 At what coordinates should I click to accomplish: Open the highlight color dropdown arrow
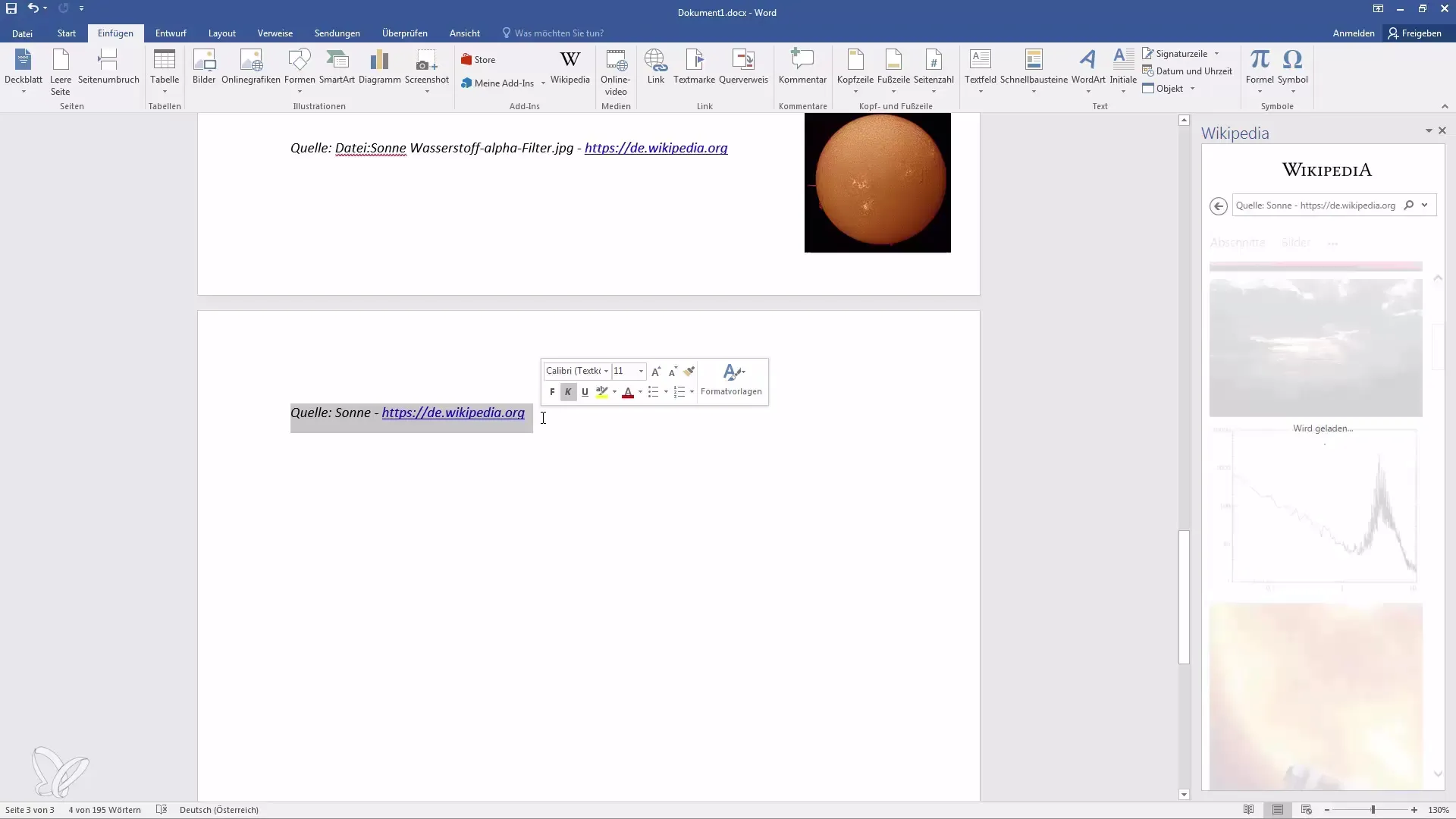(614, 392)
